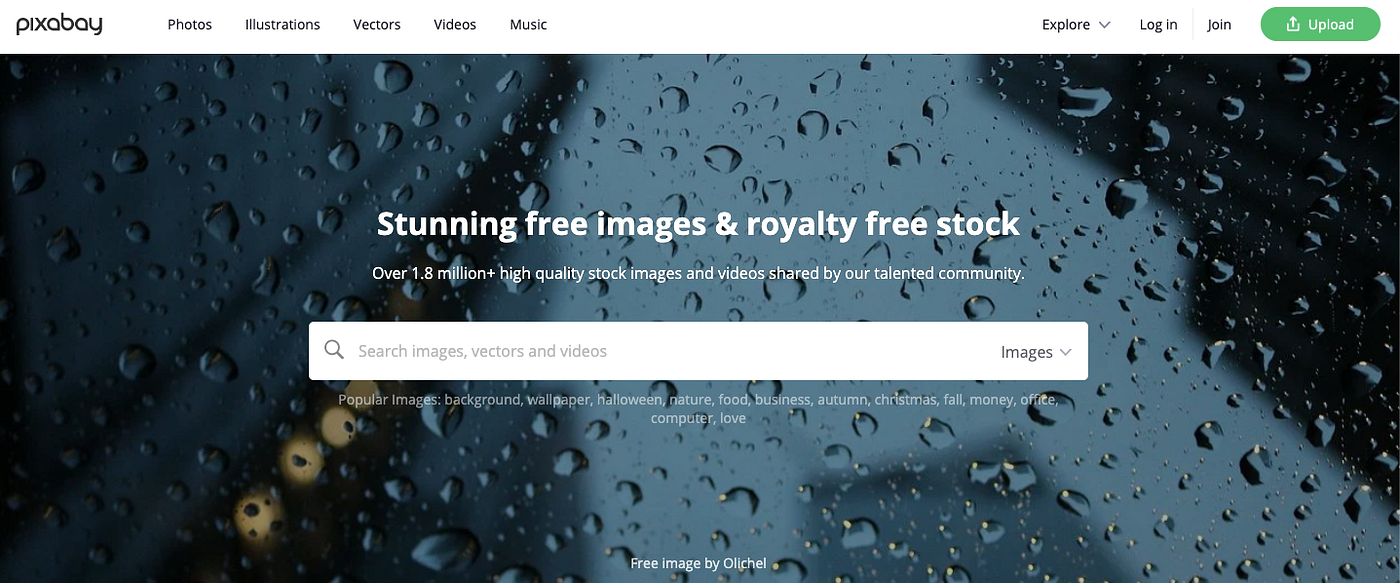Open the Images search type dropdown
This screenshot has height=583, width=1400.
pos(1036,352)
